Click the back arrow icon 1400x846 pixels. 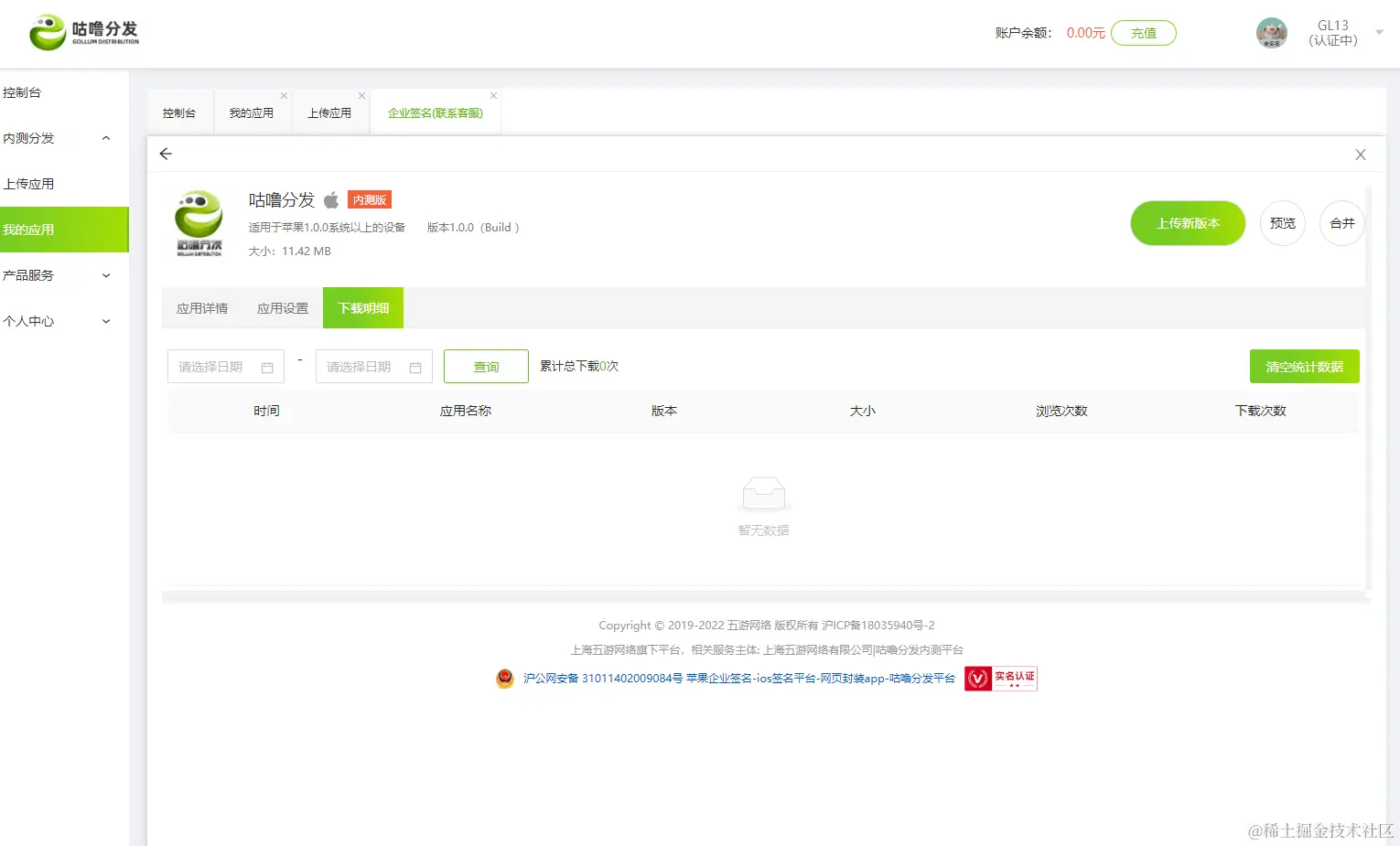(166, 154)
